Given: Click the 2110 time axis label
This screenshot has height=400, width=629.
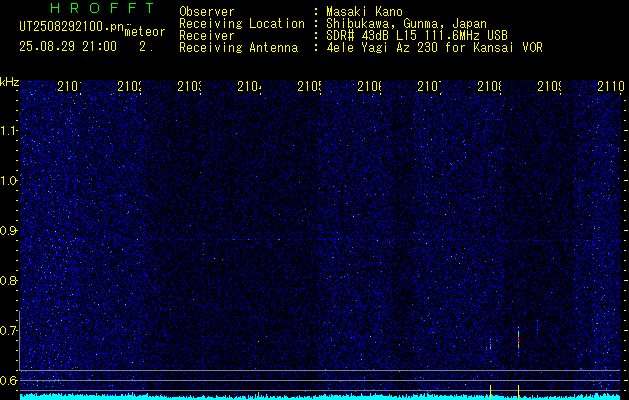Looking at the screenshot, I should coord(611,86).
